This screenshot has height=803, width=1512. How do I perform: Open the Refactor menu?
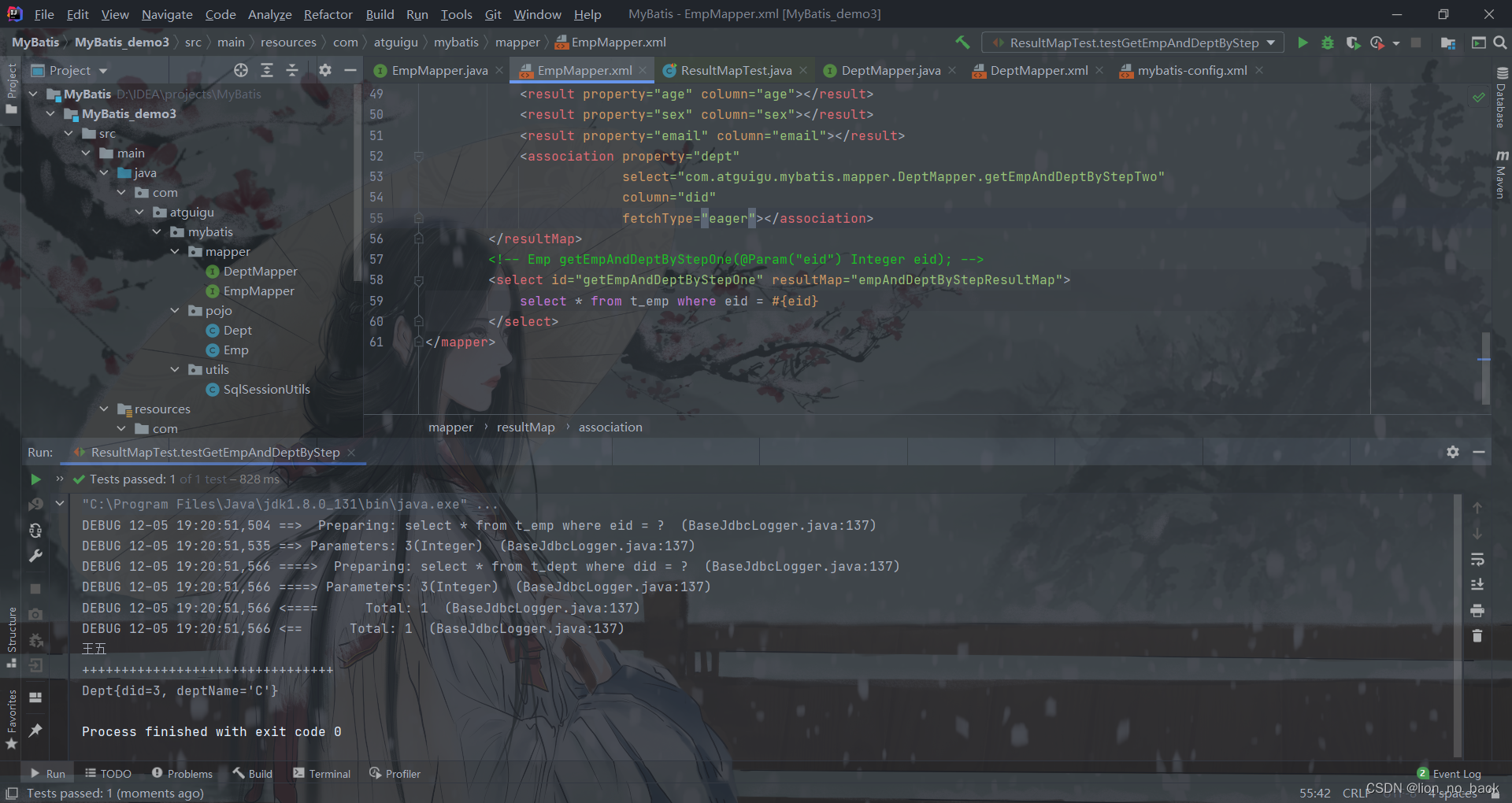tap(328, 14)
